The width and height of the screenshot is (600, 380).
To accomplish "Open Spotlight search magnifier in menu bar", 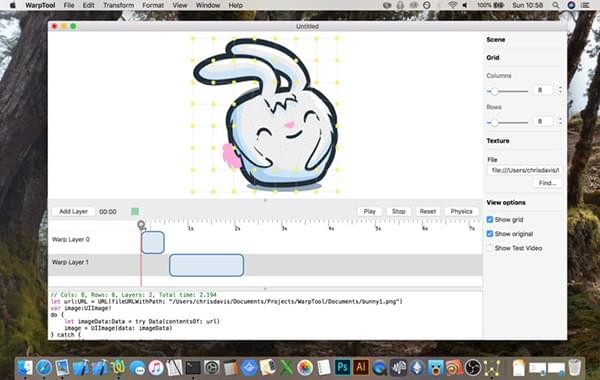I will point(556,5).
